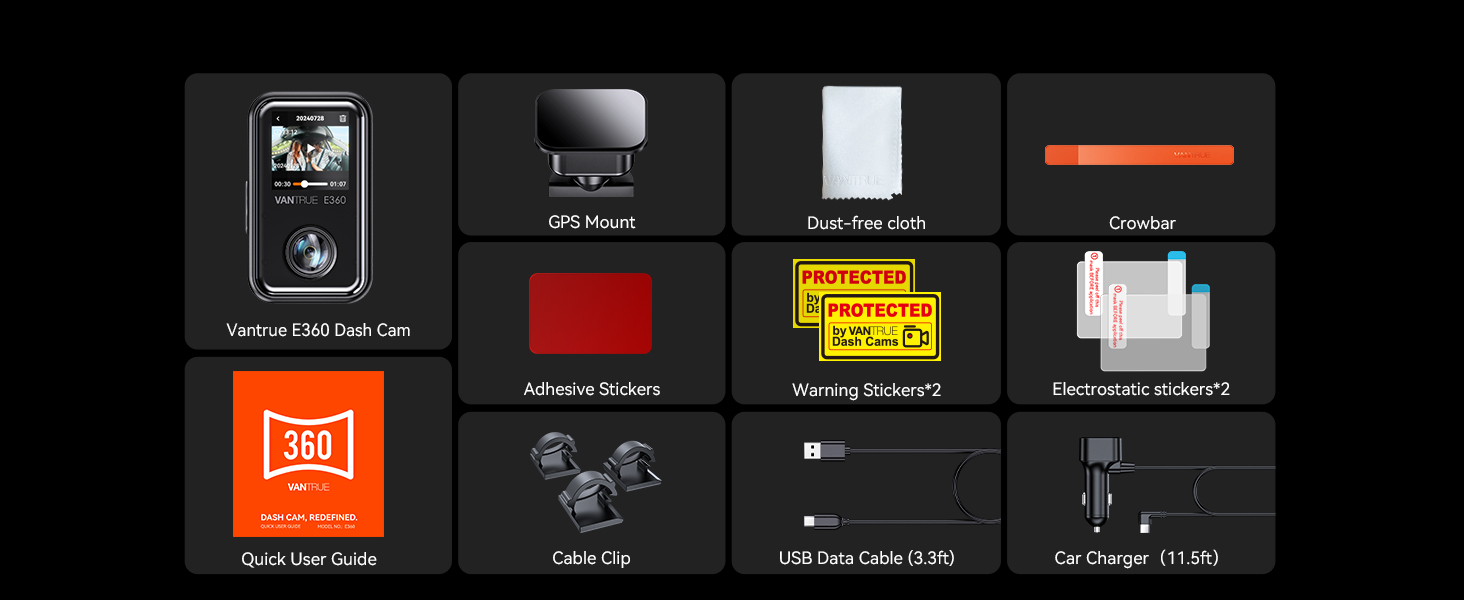Click the trash icon on dash cam screen
The image size is (1464, 600).
pos(343,118)
